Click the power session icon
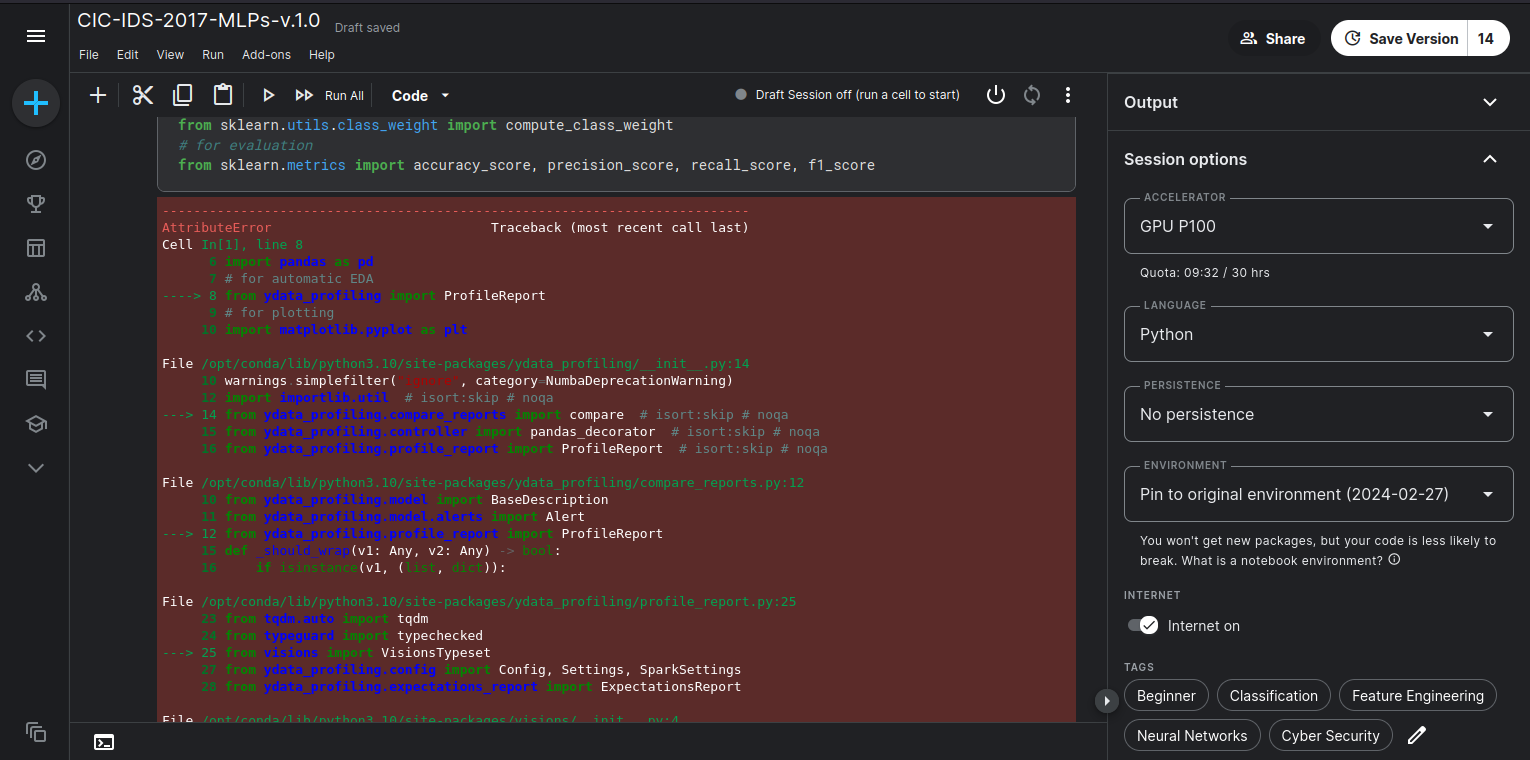The width and height of the screenshot is (1530, 760). click(x=995, y=95)
